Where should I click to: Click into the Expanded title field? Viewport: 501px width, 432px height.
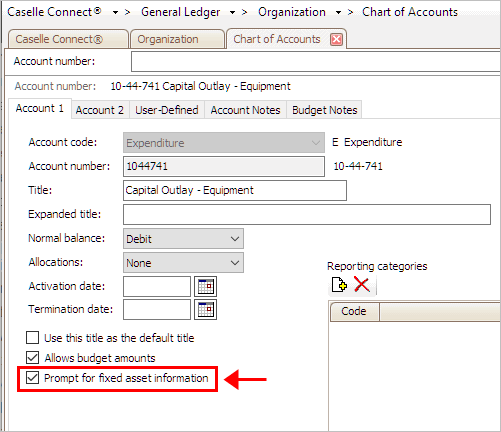tap(307, 214)
